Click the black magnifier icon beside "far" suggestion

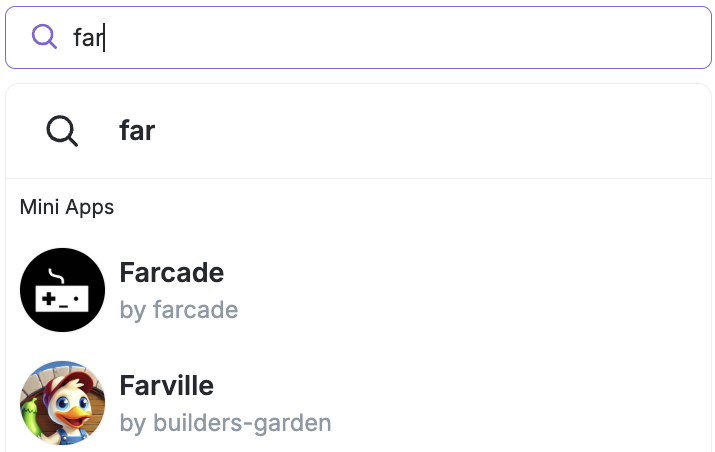pos(62,131)
